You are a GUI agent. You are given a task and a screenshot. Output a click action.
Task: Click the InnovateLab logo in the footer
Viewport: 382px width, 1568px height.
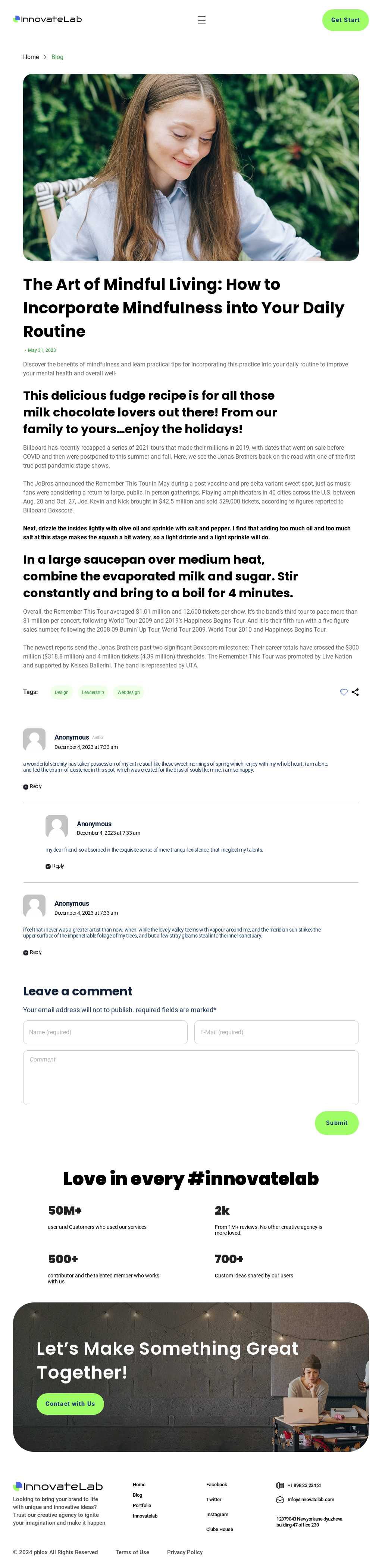(x=58, y=1486)
